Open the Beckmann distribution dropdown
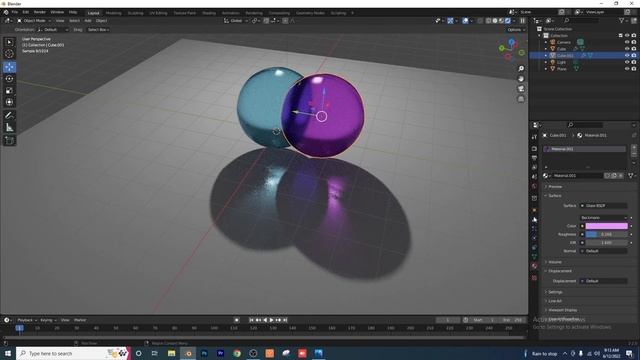The height and width of the screenshot is (360, 640). [604, 218]
